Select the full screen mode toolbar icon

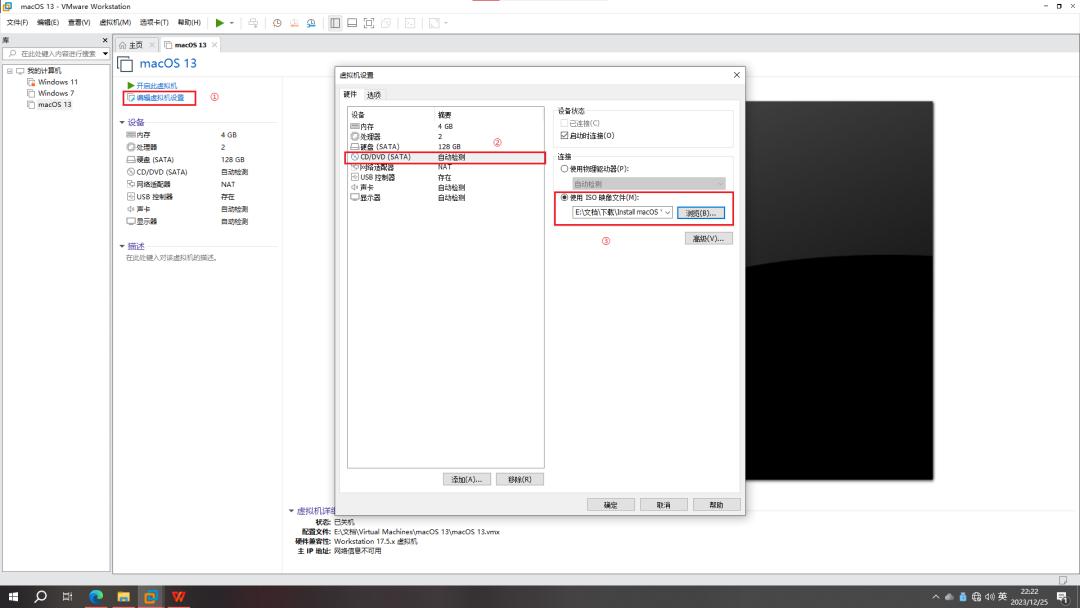click(367, 22)
